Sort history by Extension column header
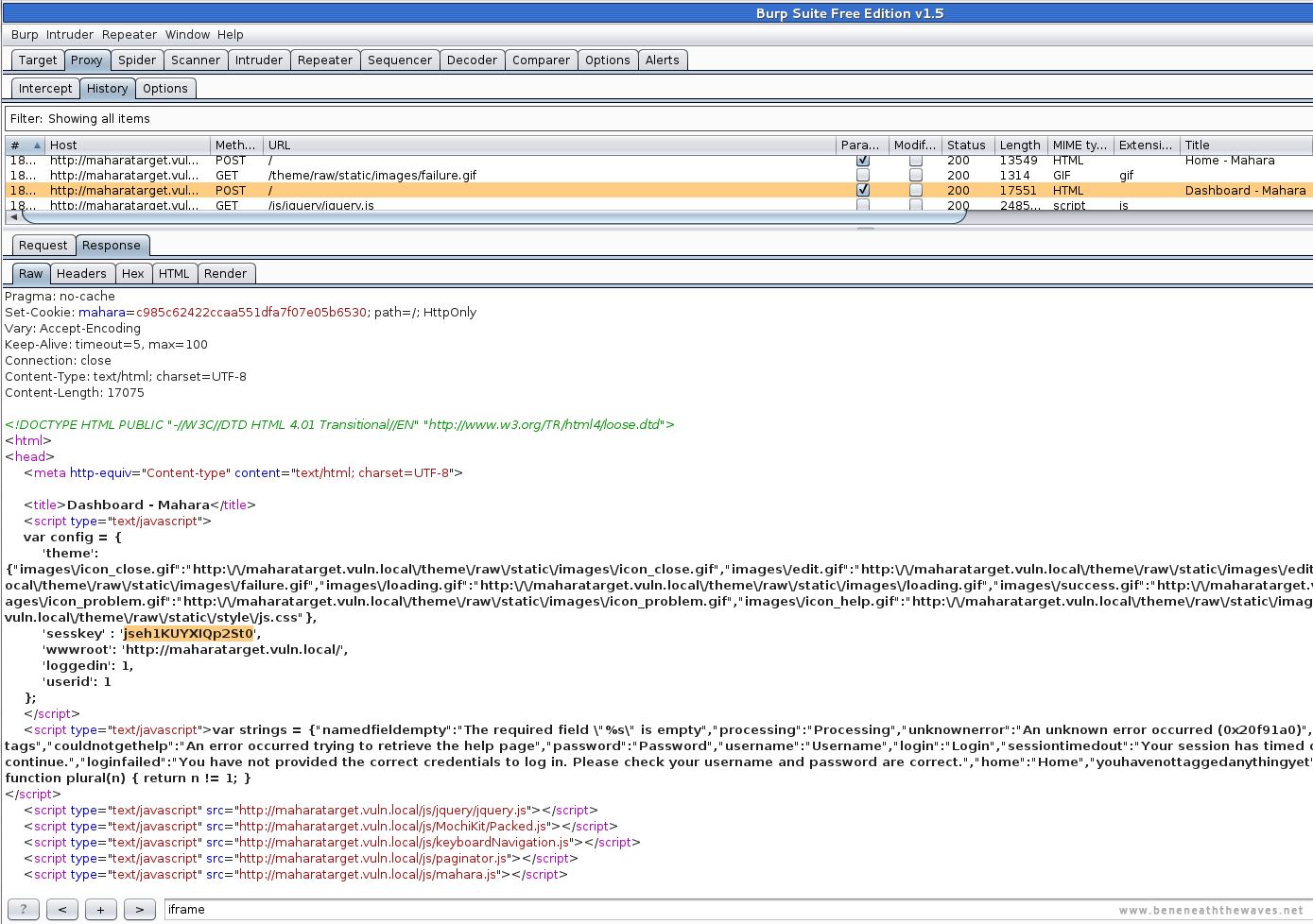Viewport: 1313px width, 924px height. pos(1147,145)
